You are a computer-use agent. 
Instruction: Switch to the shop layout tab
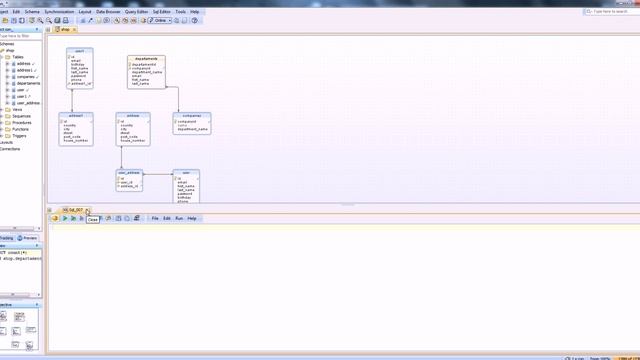point(65,29)
